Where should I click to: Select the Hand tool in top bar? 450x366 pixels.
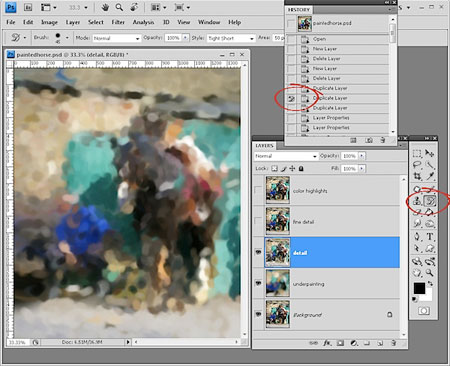[105, 7]
